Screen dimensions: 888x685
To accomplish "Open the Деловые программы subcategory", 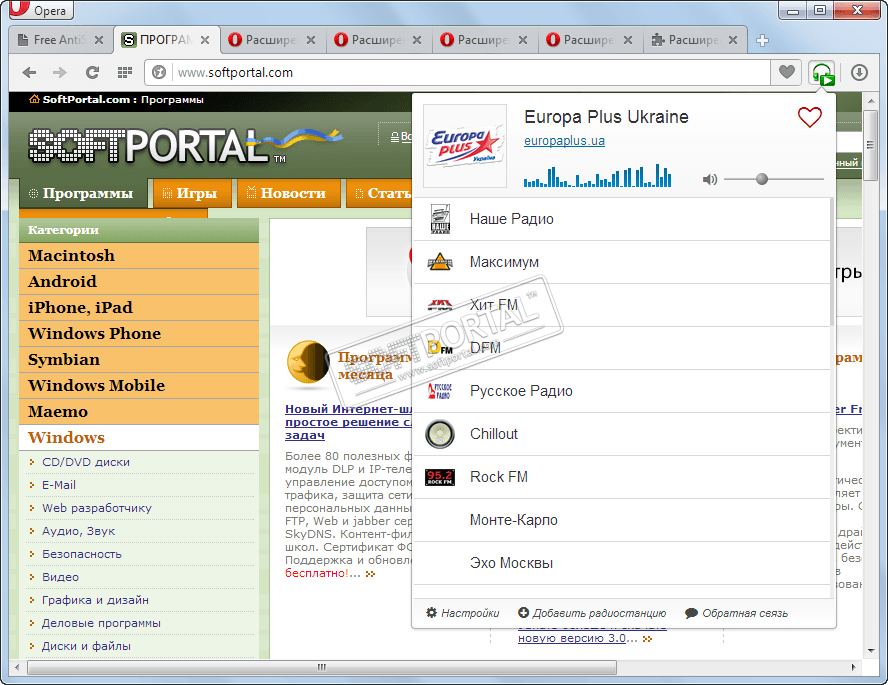I will pyautogui.click(x=101, y=623).
